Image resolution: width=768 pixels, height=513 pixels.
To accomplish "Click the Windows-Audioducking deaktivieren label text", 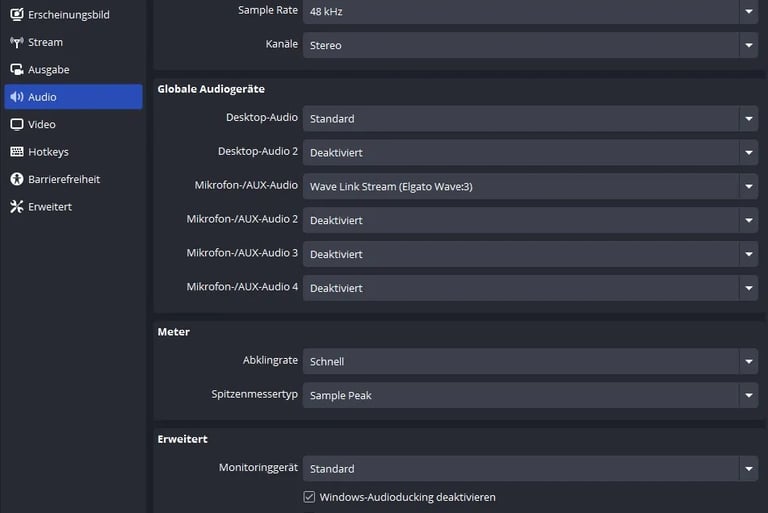I will point(408,497).
